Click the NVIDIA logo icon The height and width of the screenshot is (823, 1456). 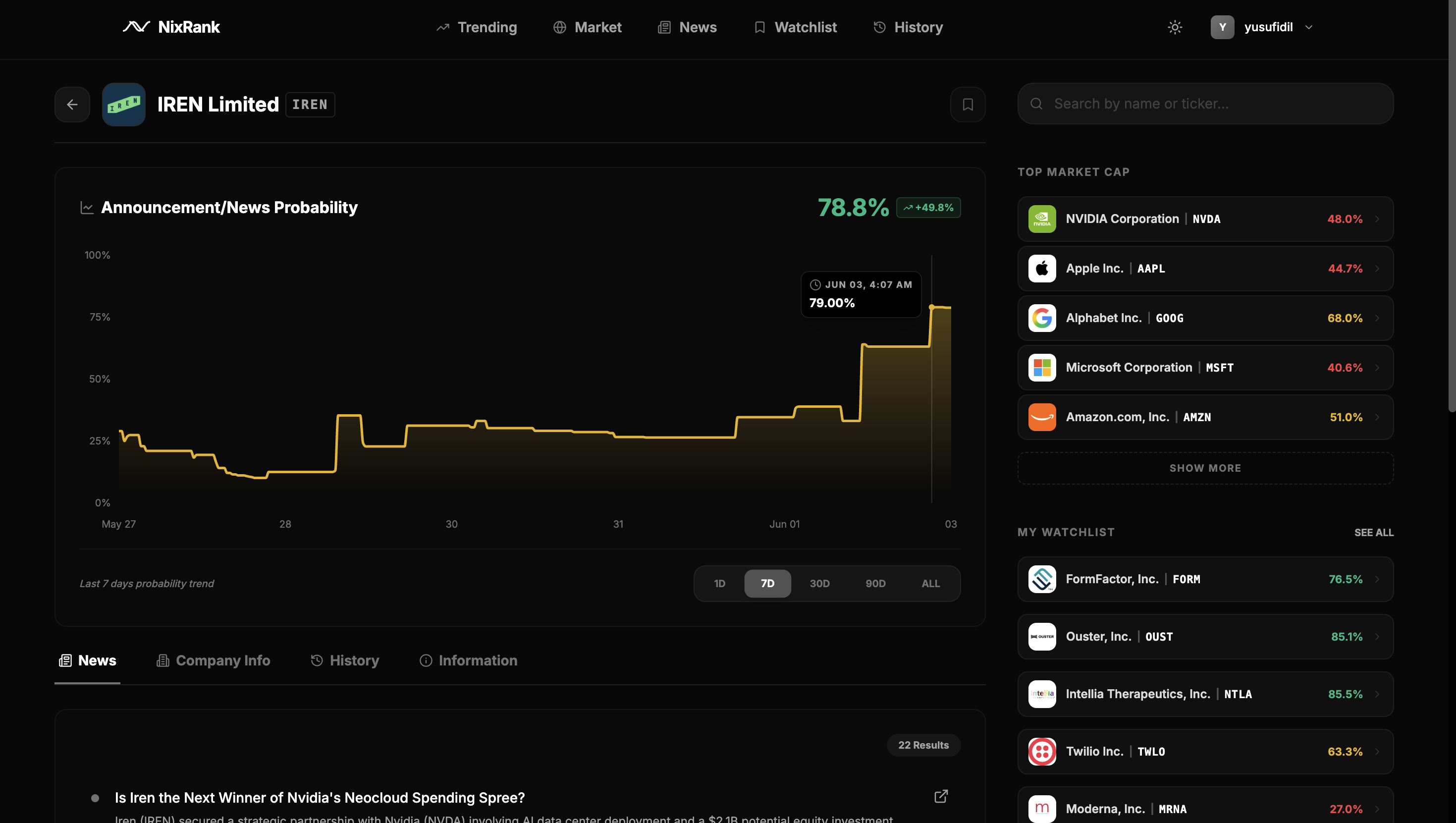coord(1042,219)
